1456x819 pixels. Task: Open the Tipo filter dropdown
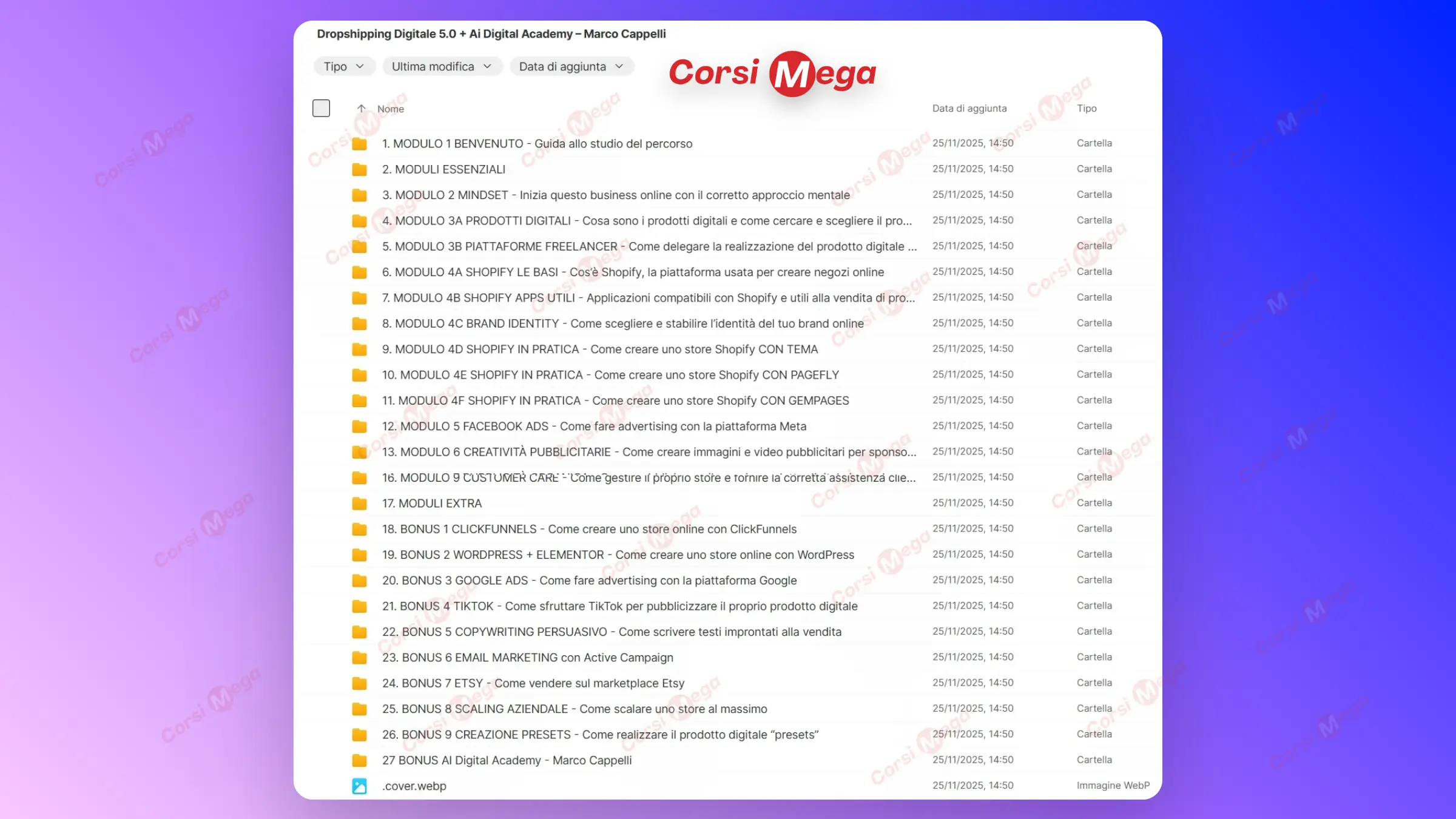[x=344, y=67]
